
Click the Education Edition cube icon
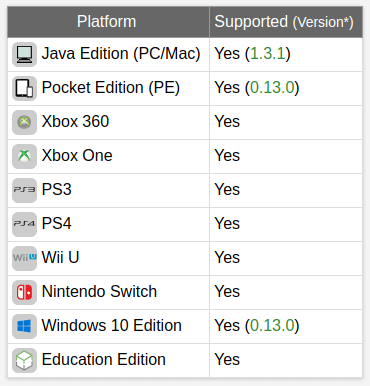click(x=24, y=360)
